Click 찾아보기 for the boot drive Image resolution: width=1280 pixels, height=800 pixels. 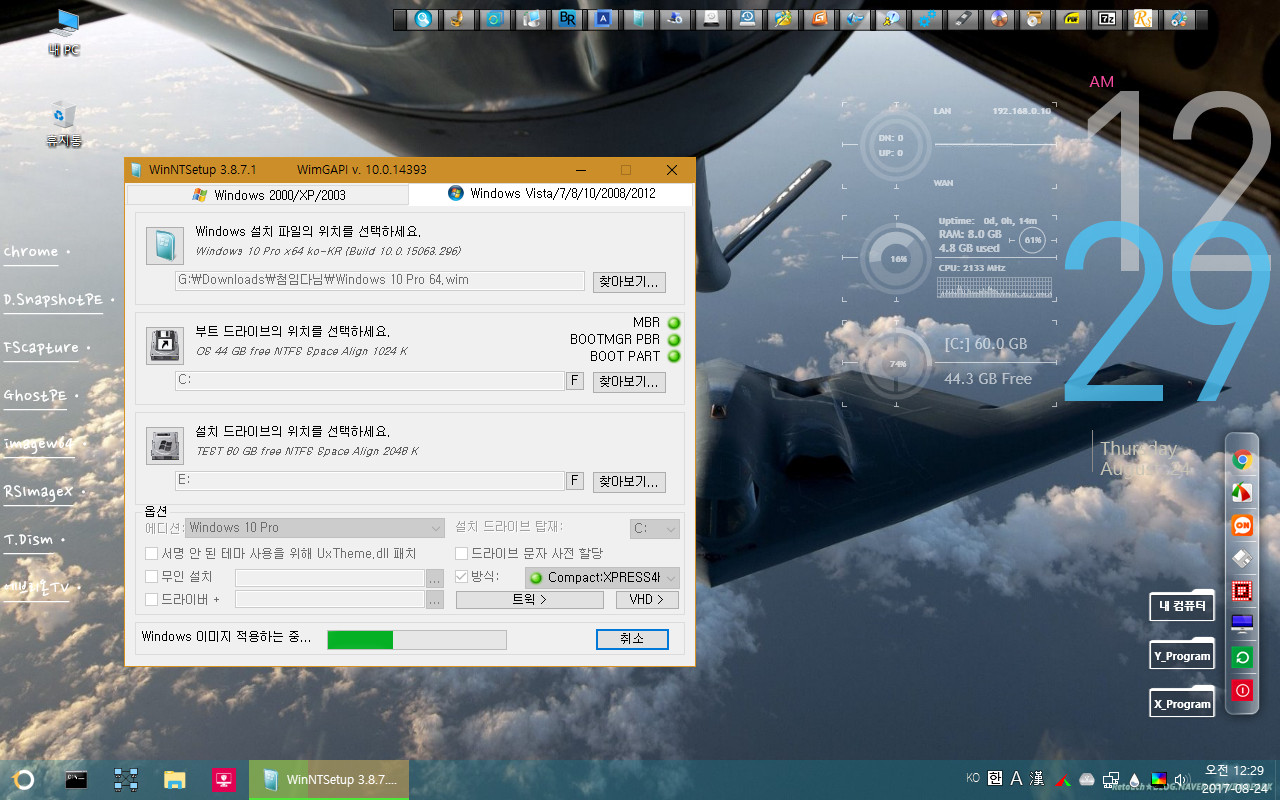point(629,382)
